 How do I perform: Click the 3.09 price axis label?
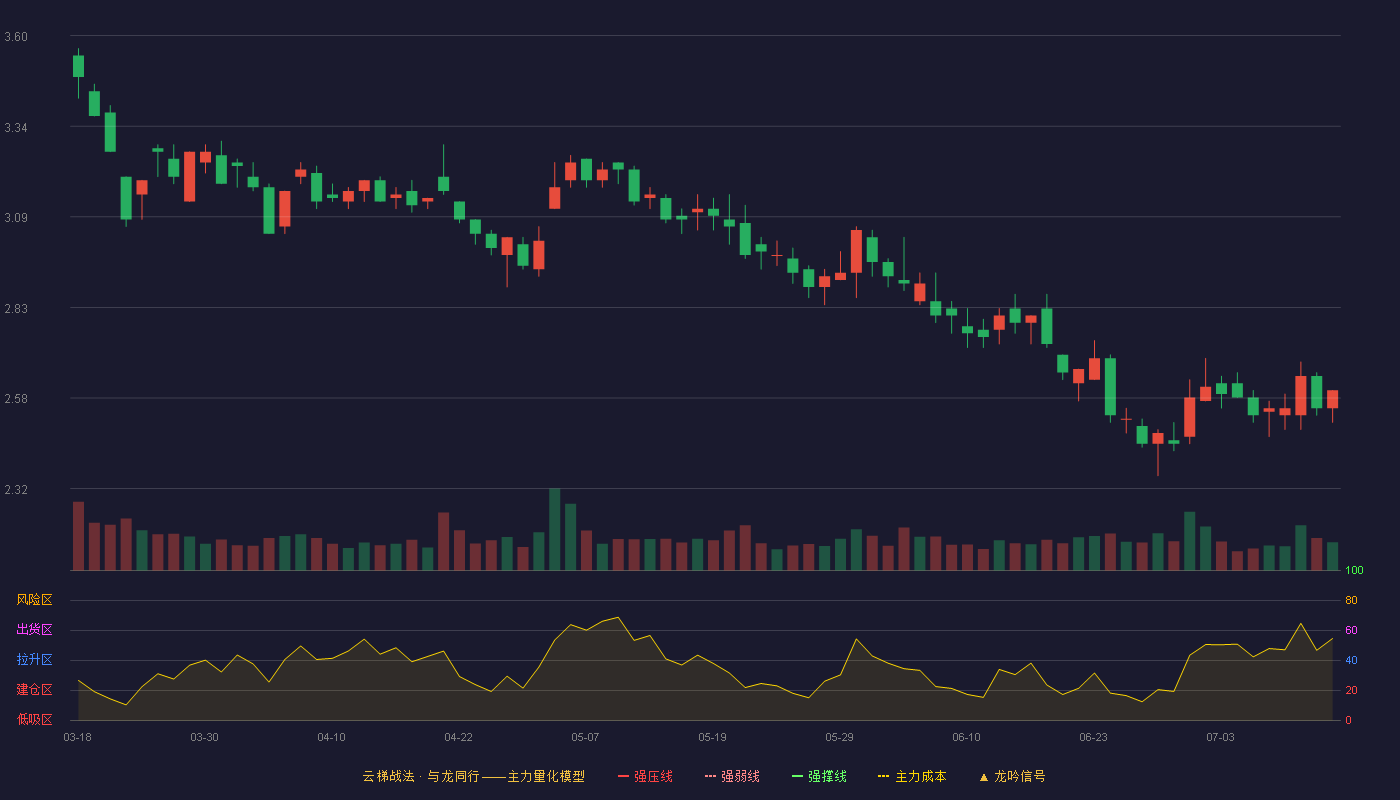tap(16, 218)
